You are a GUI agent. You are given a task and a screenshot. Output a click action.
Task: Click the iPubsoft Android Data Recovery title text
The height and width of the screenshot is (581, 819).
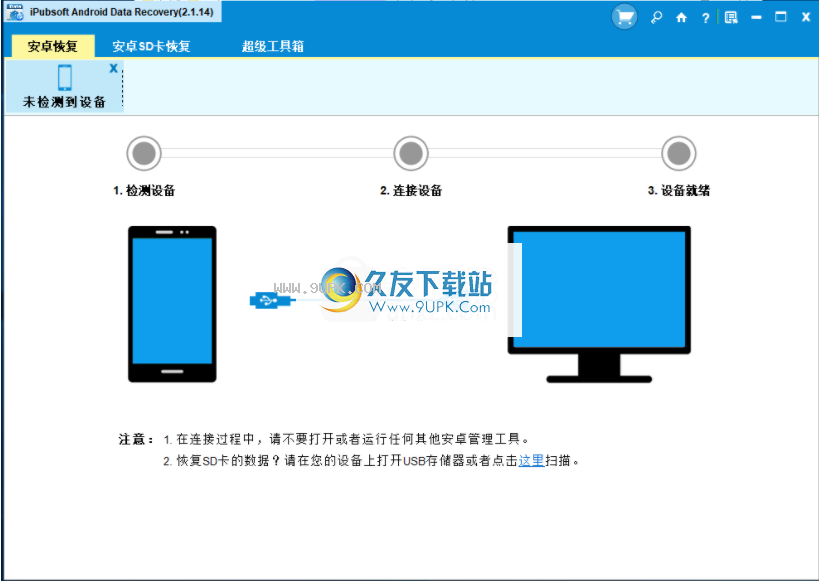coord(122,12)
